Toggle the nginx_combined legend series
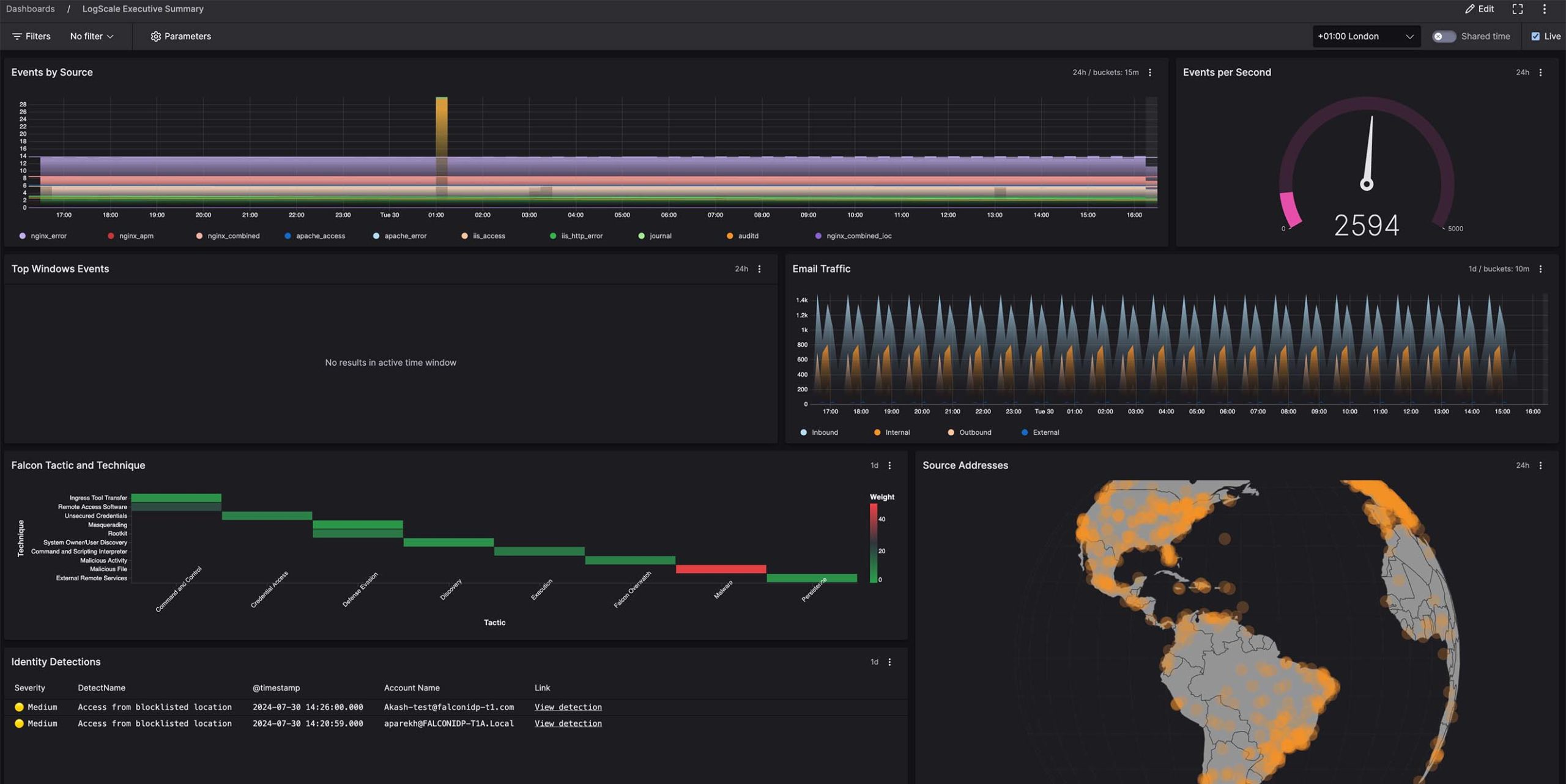Screen dimensions: 1566x784 click(228, 236)
